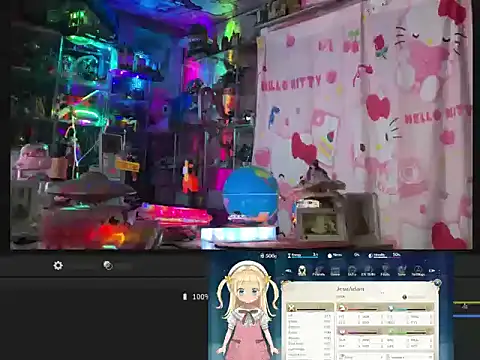Click the crossed swords stats header icon
The image size is (480, 360).
(x=292, y=308)
